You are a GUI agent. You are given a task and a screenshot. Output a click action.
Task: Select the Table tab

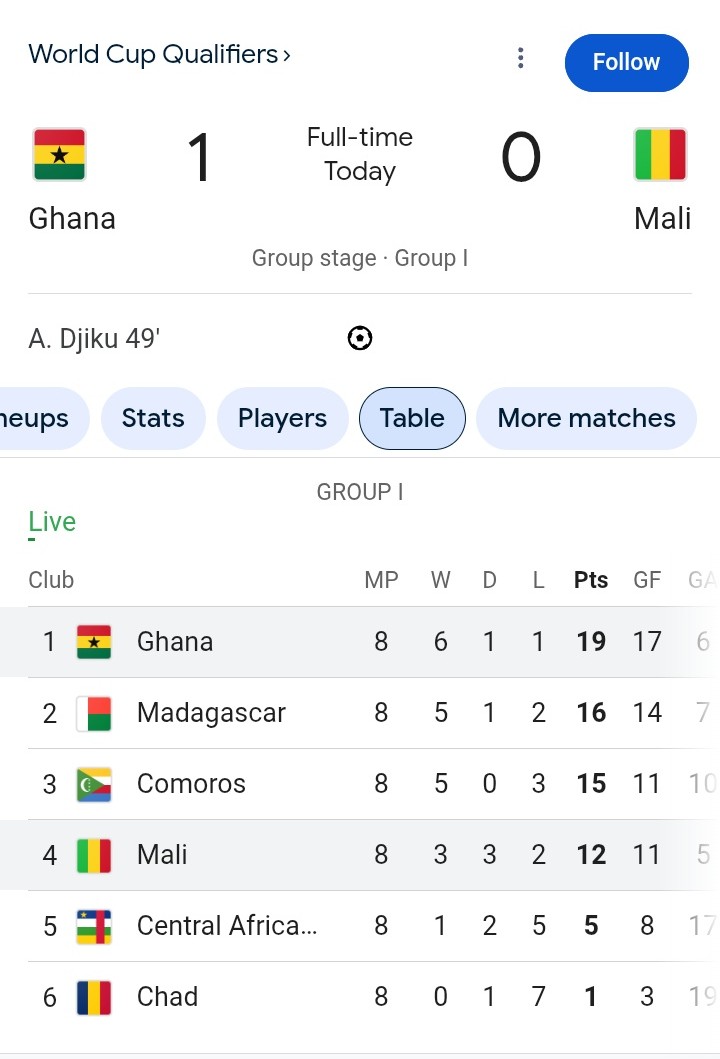pyautogui.click(x=412, y=418)
